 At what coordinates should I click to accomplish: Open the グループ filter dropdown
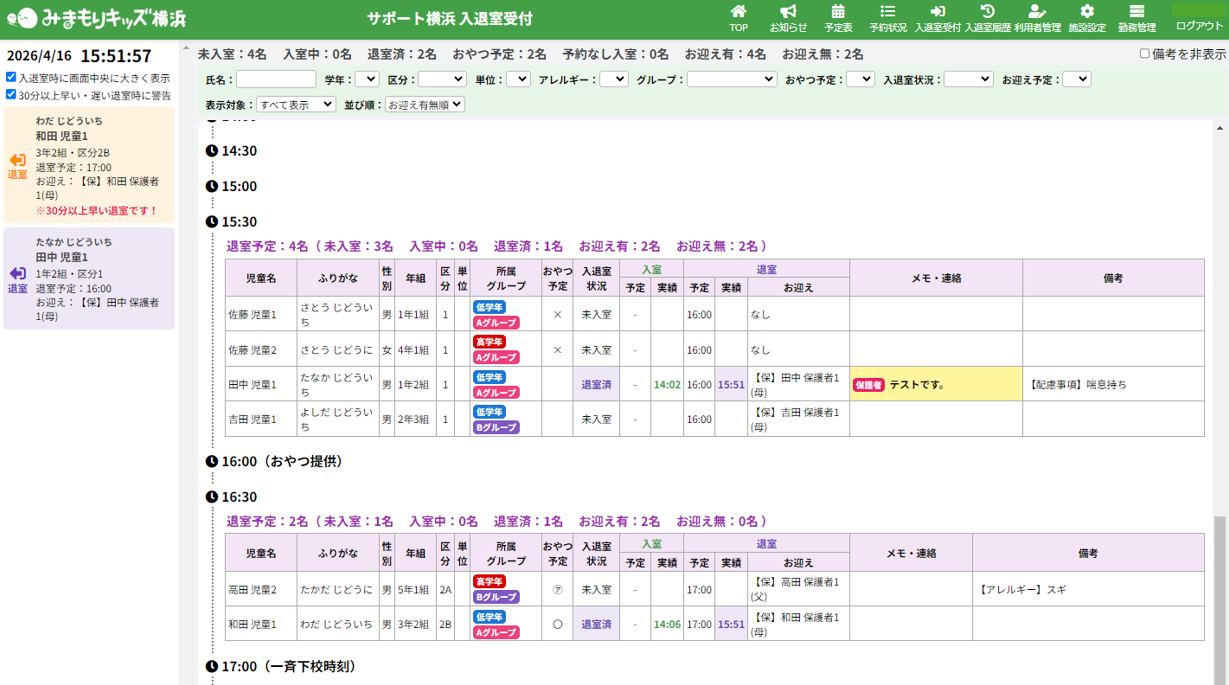(732, 79)
